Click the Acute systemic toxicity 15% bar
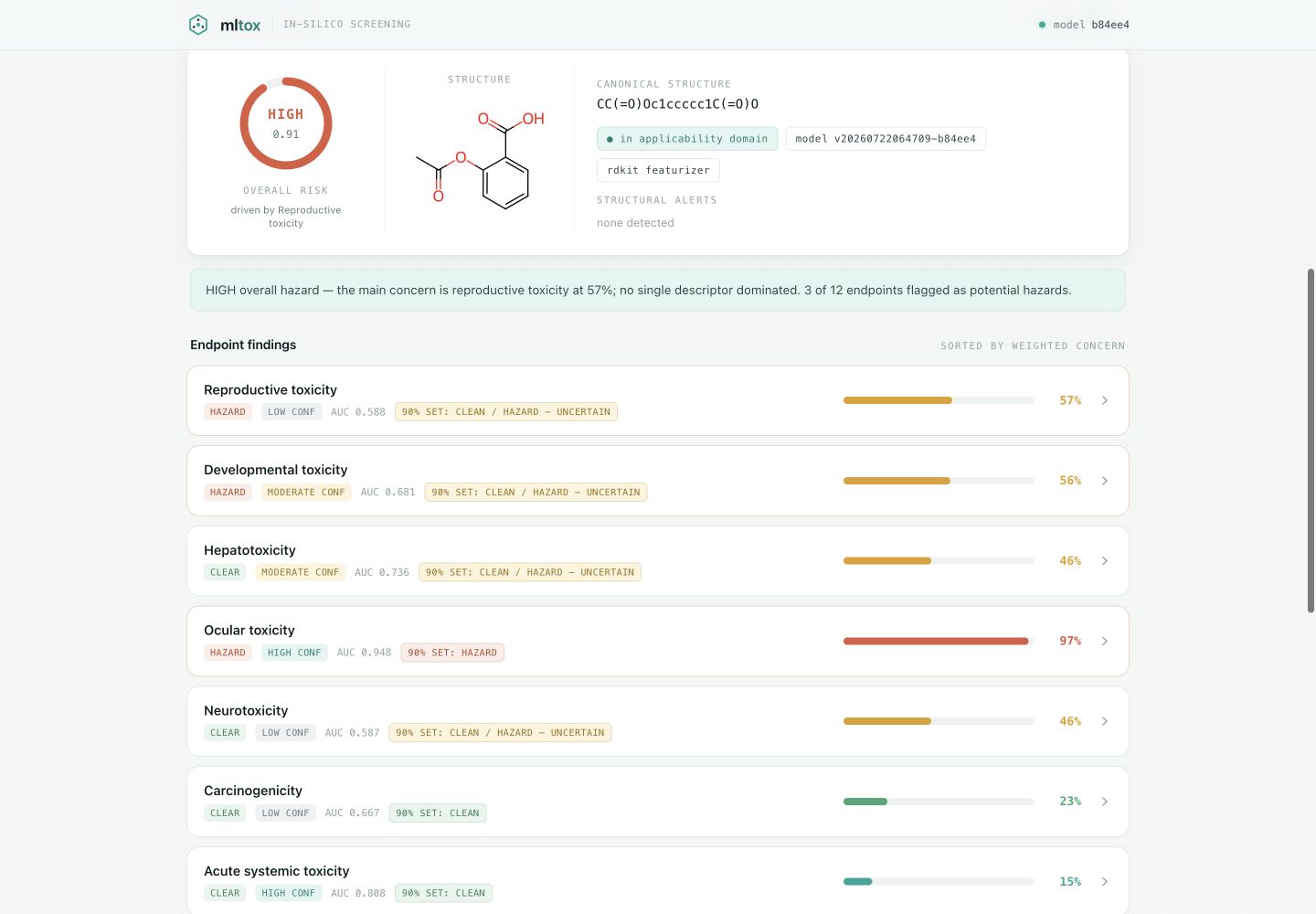Screen dimensions: 1316x914 click(939, 882)
